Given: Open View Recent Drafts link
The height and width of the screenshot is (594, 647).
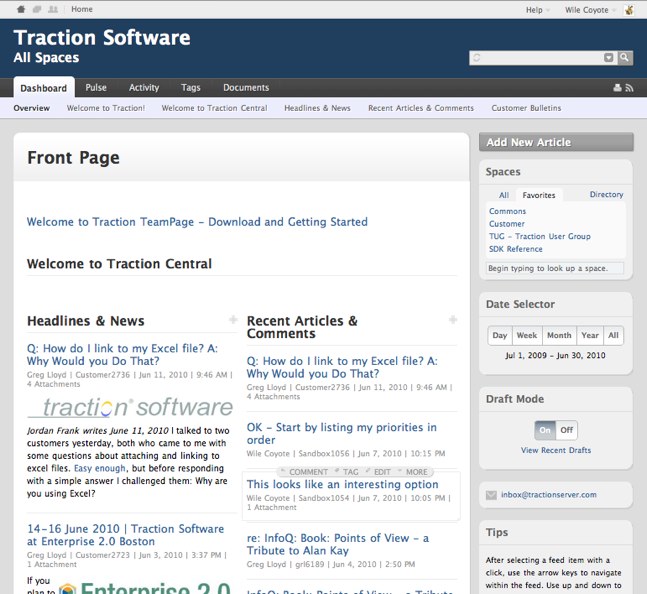Looking at the screenshot, I should point(555,451).
